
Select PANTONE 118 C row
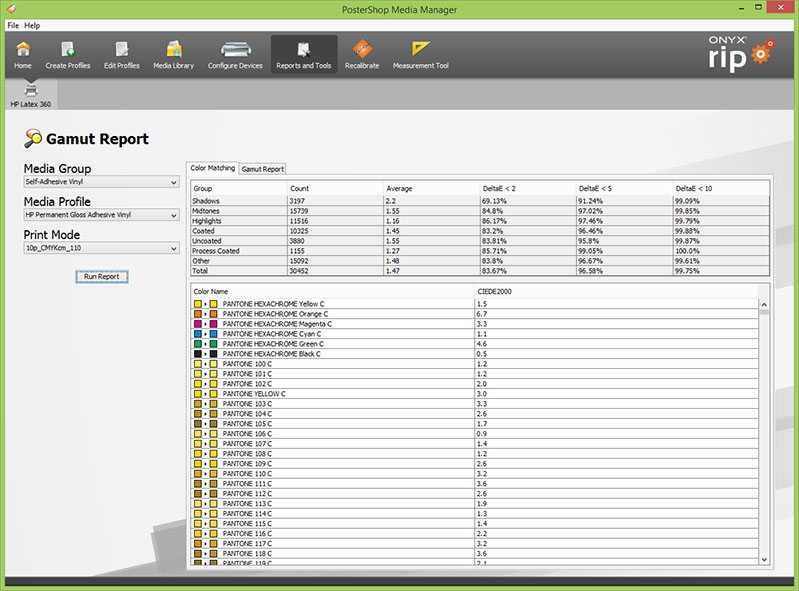pyautogui.click(x=475, y=554)
